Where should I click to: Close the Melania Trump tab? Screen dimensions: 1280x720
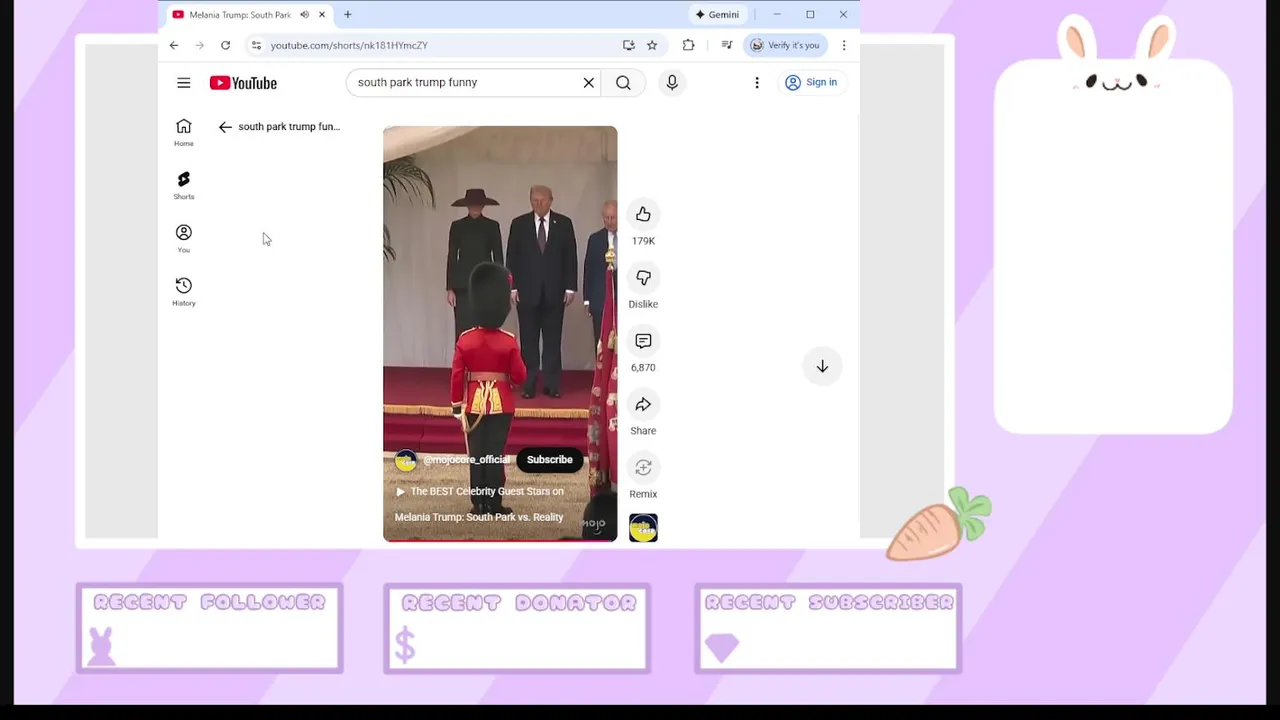tap(322, 15)
